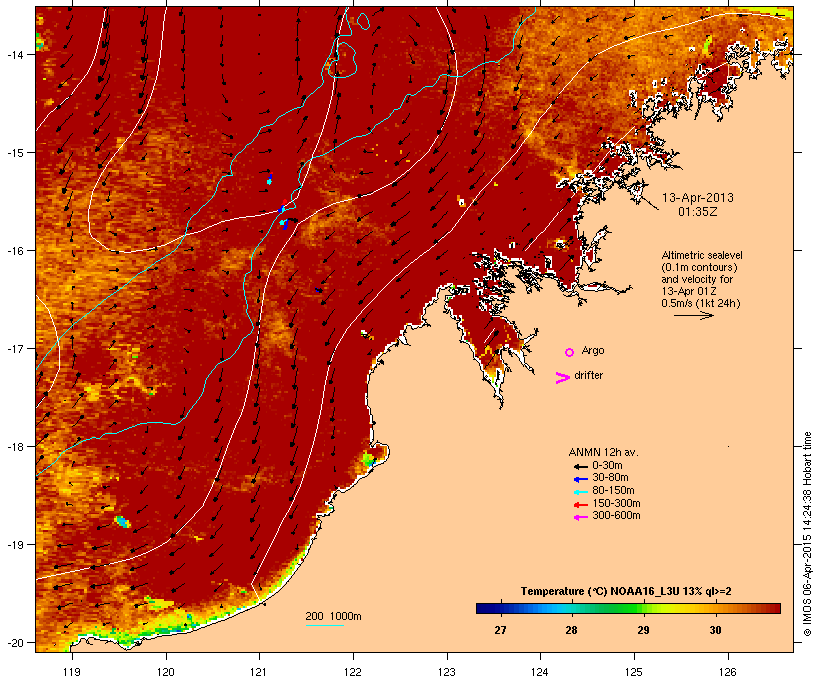
Task: Click the 0-30m depth label
Action: [x=607, y=466]
